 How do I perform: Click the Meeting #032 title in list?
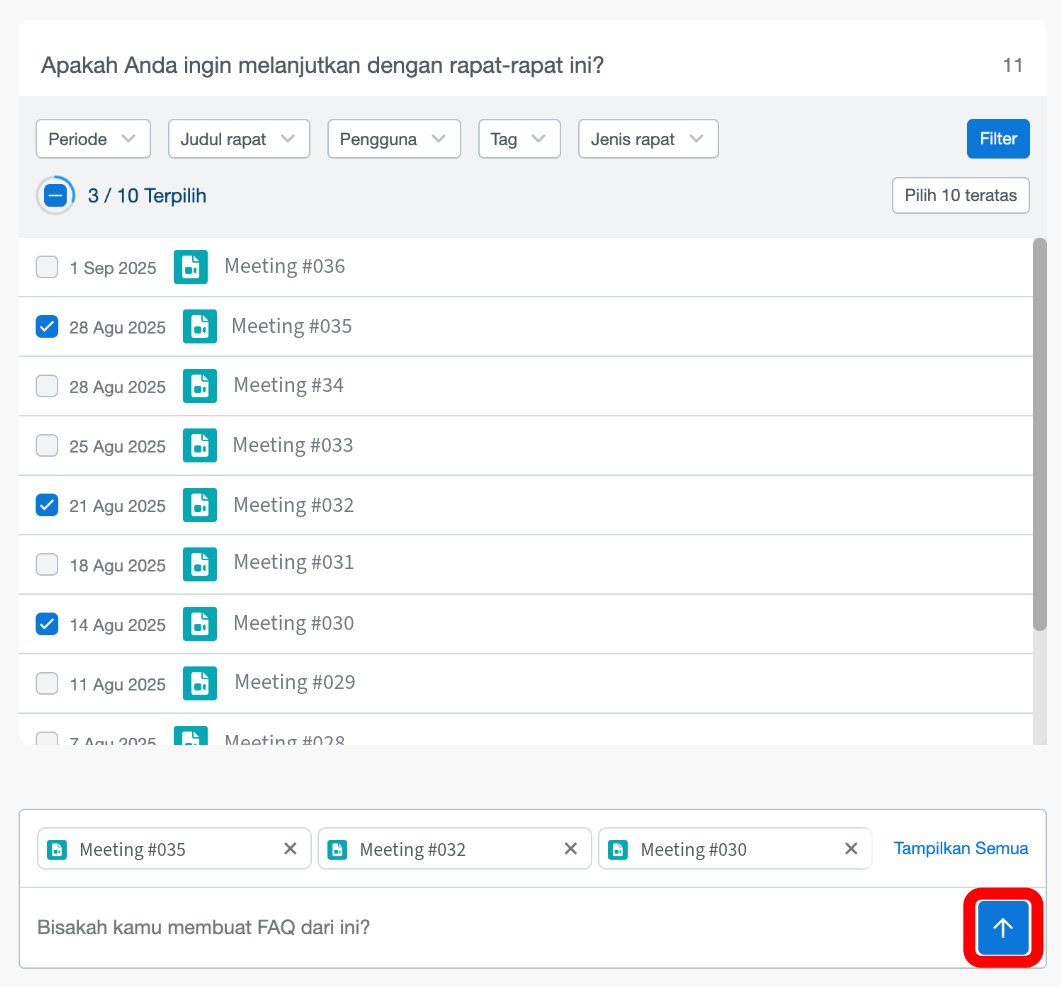(294, 505)
